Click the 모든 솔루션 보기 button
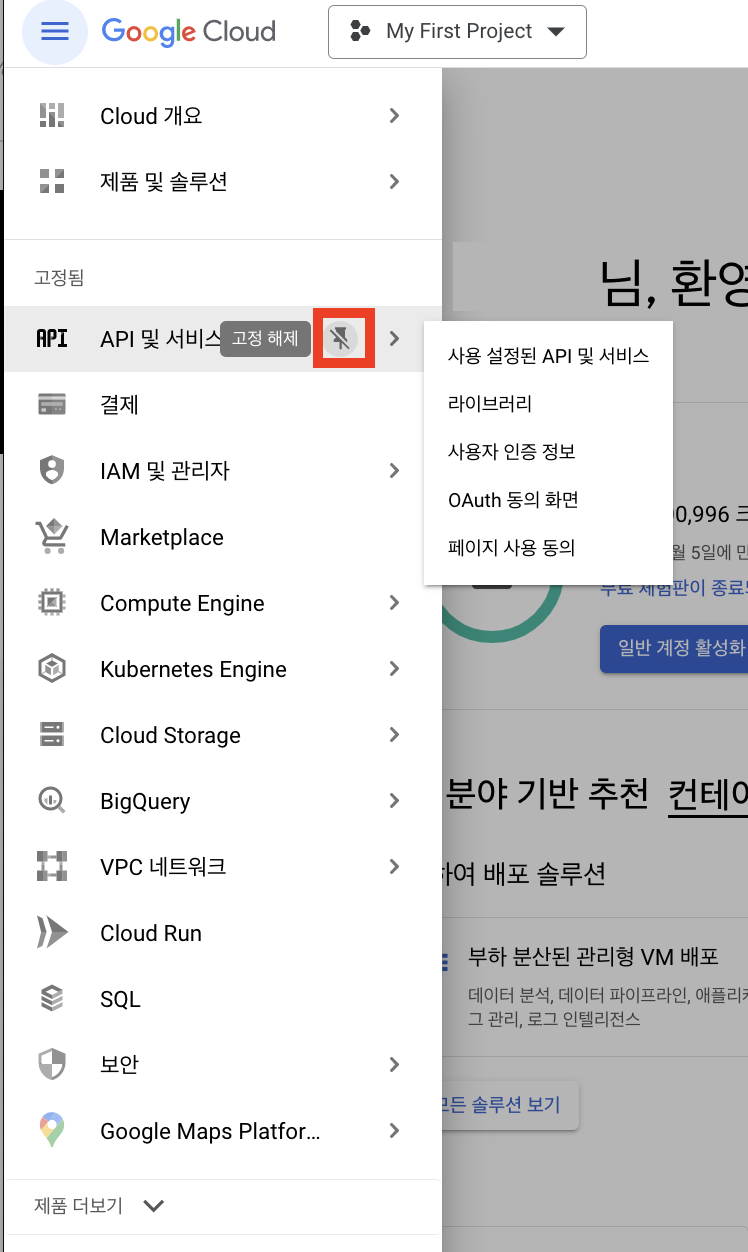The height and width of the screenshot is (1252, 748). (x=510, y=1105)
